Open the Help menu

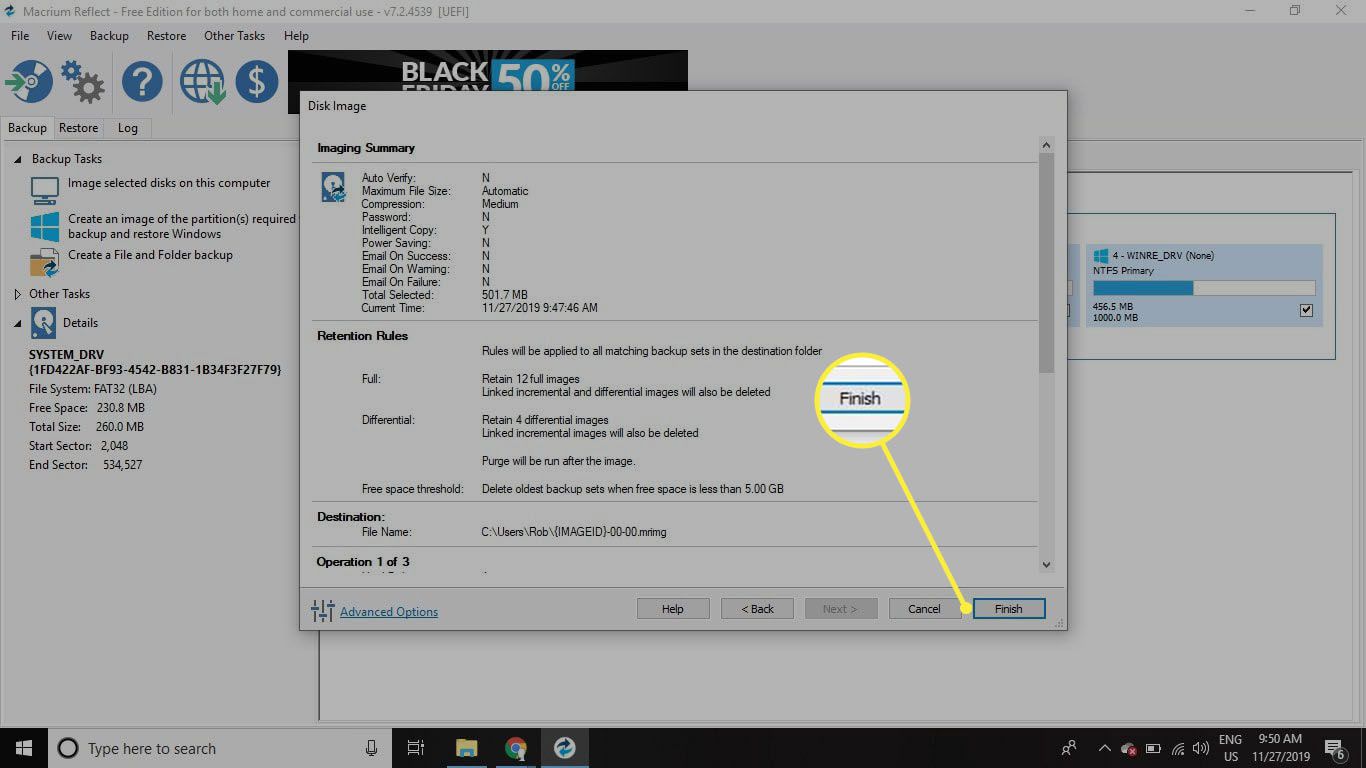296,36
